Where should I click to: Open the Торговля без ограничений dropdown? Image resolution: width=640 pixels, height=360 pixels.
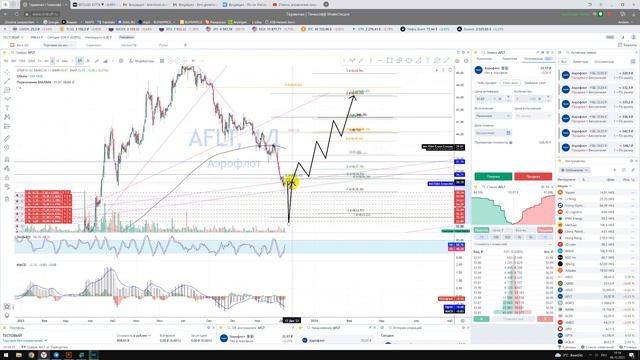[24, 340]
